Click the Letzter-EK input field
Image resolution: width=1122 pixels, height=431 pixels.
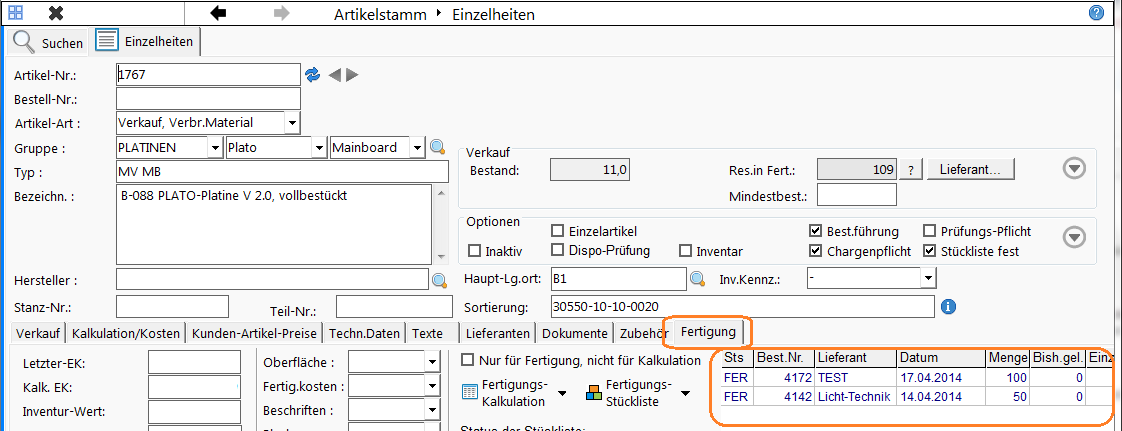click(195, 362)
